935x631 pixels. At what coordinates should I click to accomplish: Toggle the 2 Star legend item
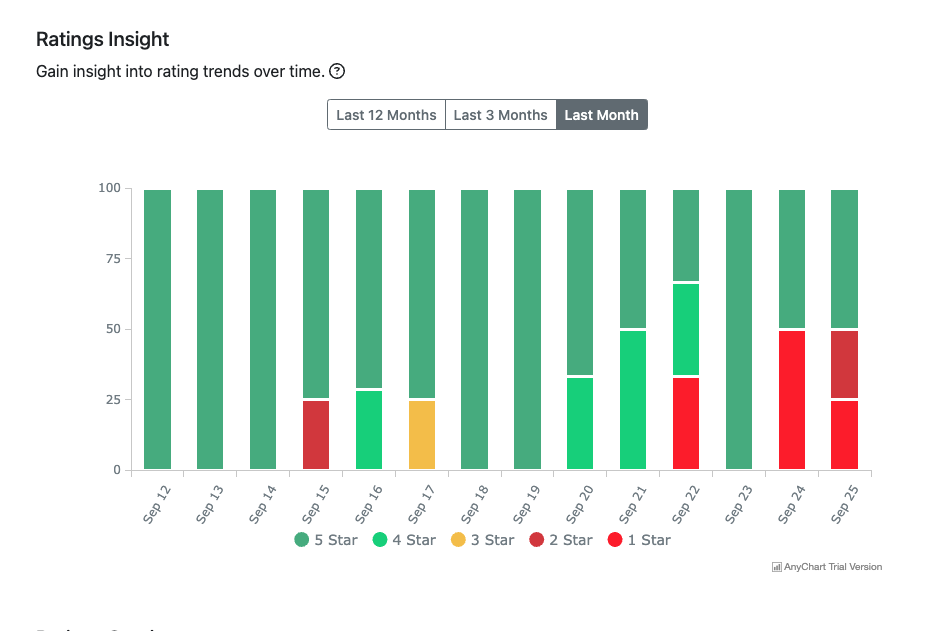tap(560, 540)
